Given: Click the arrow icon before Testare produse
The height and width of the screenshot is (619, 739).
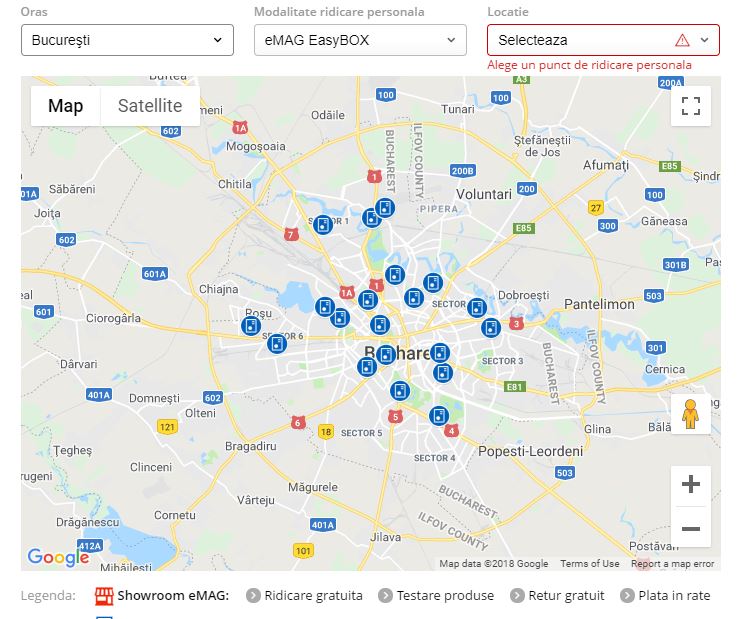Looking at the screenshot, I should [x=385, y=596].
